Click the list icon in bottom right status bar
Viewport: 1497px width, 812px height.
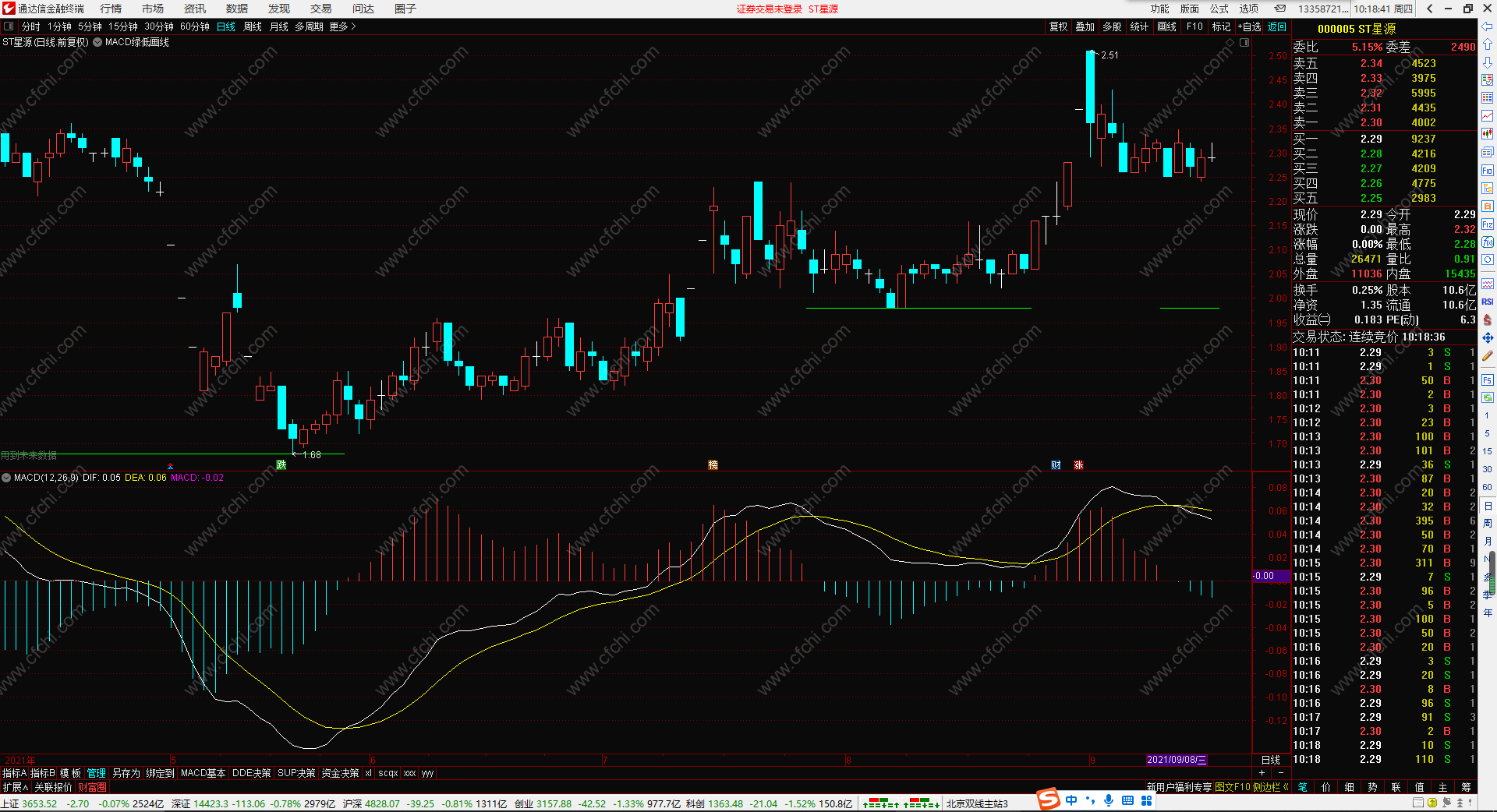1418,803
